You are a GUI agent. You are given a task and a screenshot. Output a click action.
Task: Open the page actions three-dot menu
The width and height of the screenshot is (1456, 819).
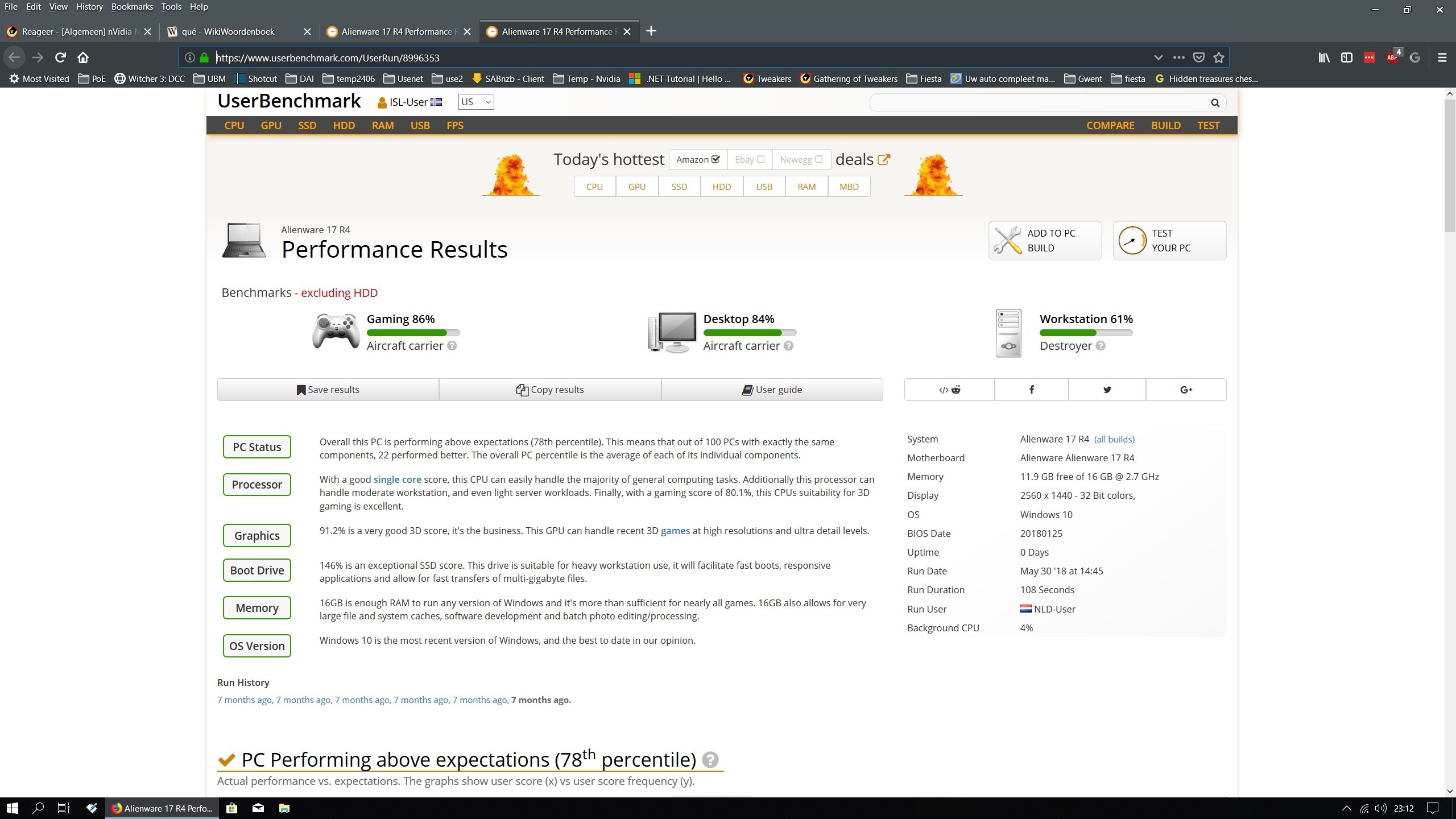click(1178, 57)
